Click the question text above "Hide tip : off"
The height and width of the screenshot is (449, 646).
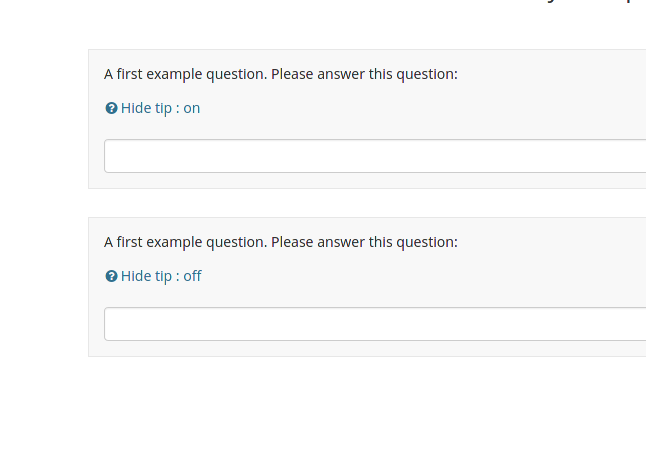tap(281, 242)
